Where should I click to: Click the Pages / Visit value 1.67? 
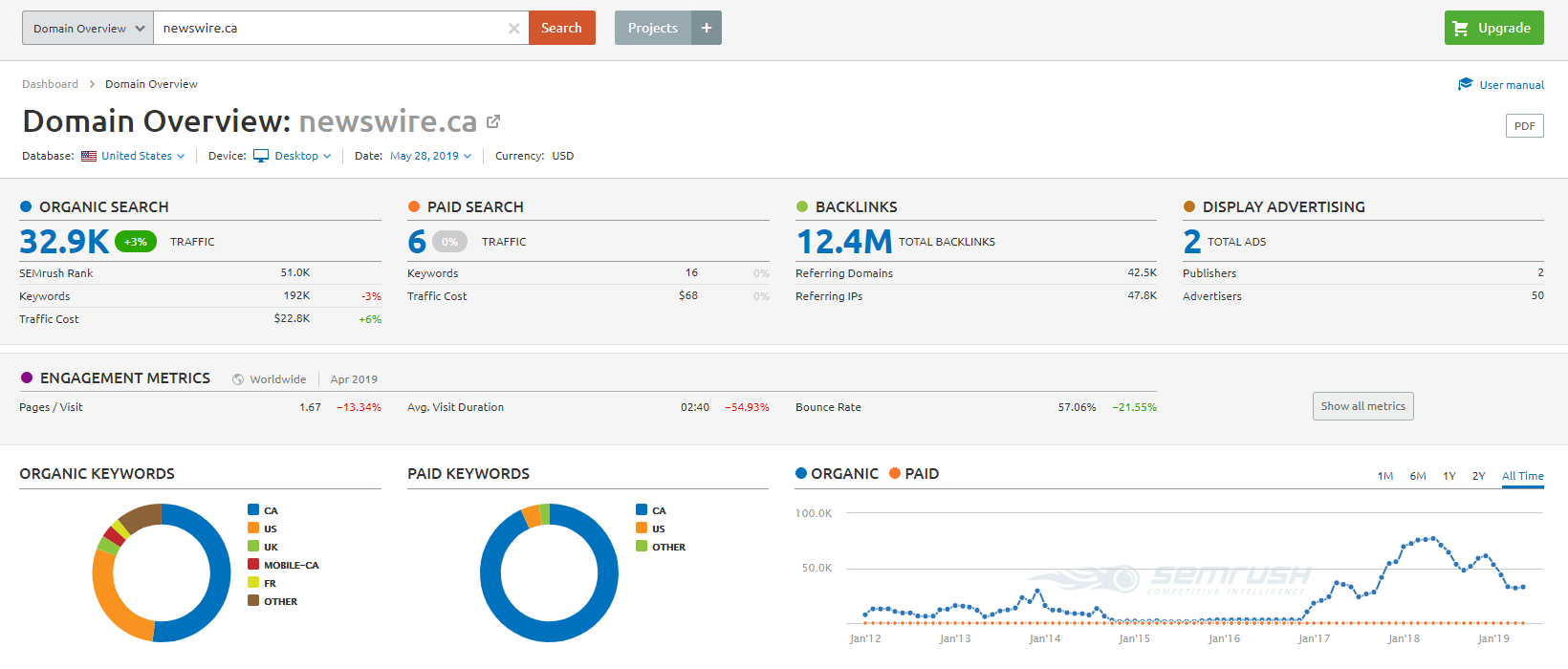point(310,407)
